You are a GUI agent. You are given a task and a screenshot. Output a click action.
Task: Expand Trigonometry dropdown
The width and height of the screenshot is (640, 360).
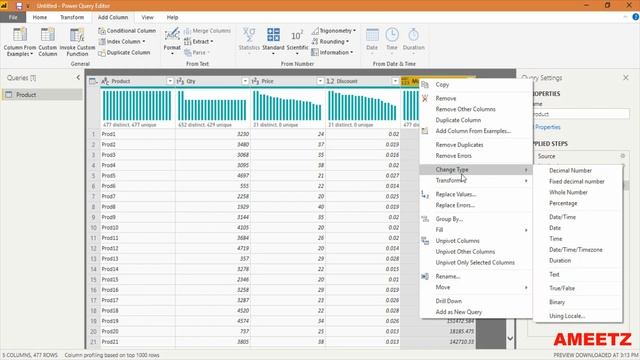point(354,31)
